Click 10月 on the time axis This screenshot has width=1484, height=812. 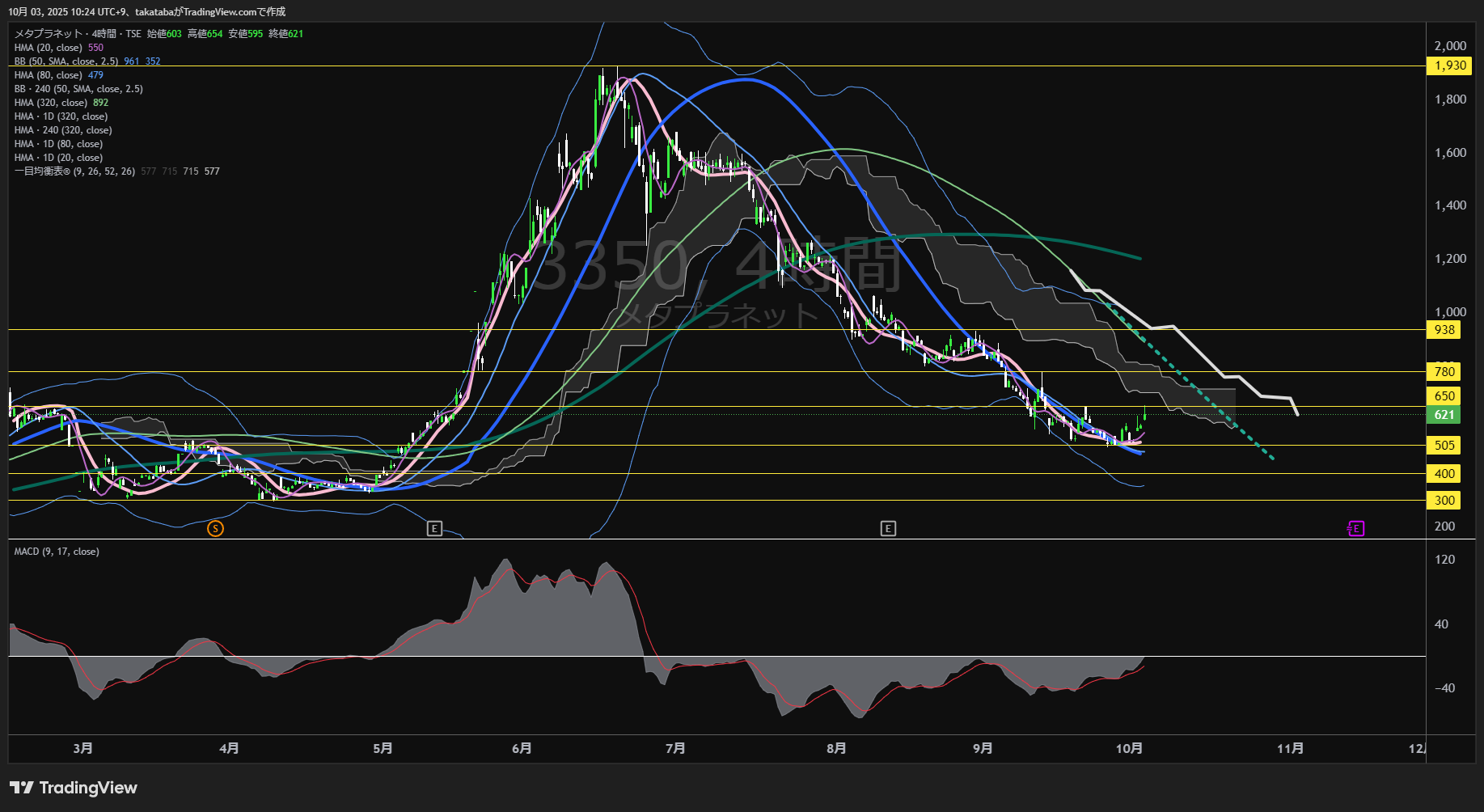[1129, 748]
